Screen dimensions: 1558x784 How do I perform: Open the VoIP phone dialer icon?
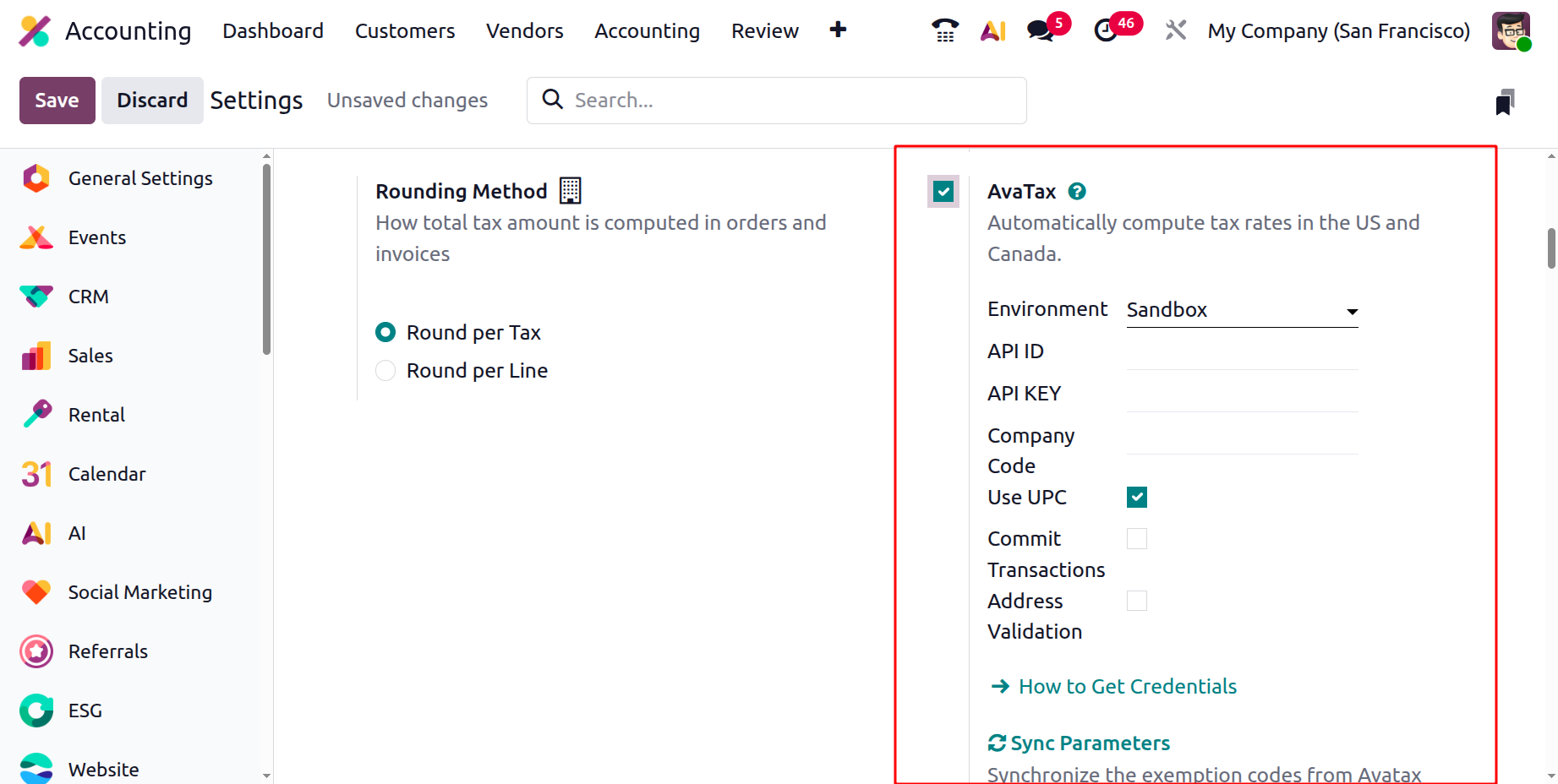[x=944, y=31]
